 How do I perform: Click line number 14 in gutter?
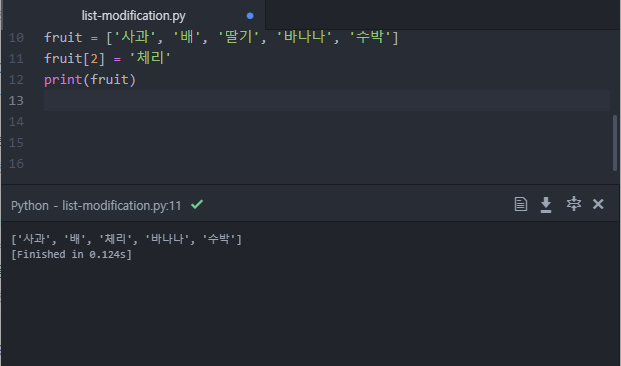pyautogui.click(x=16, y=122)
